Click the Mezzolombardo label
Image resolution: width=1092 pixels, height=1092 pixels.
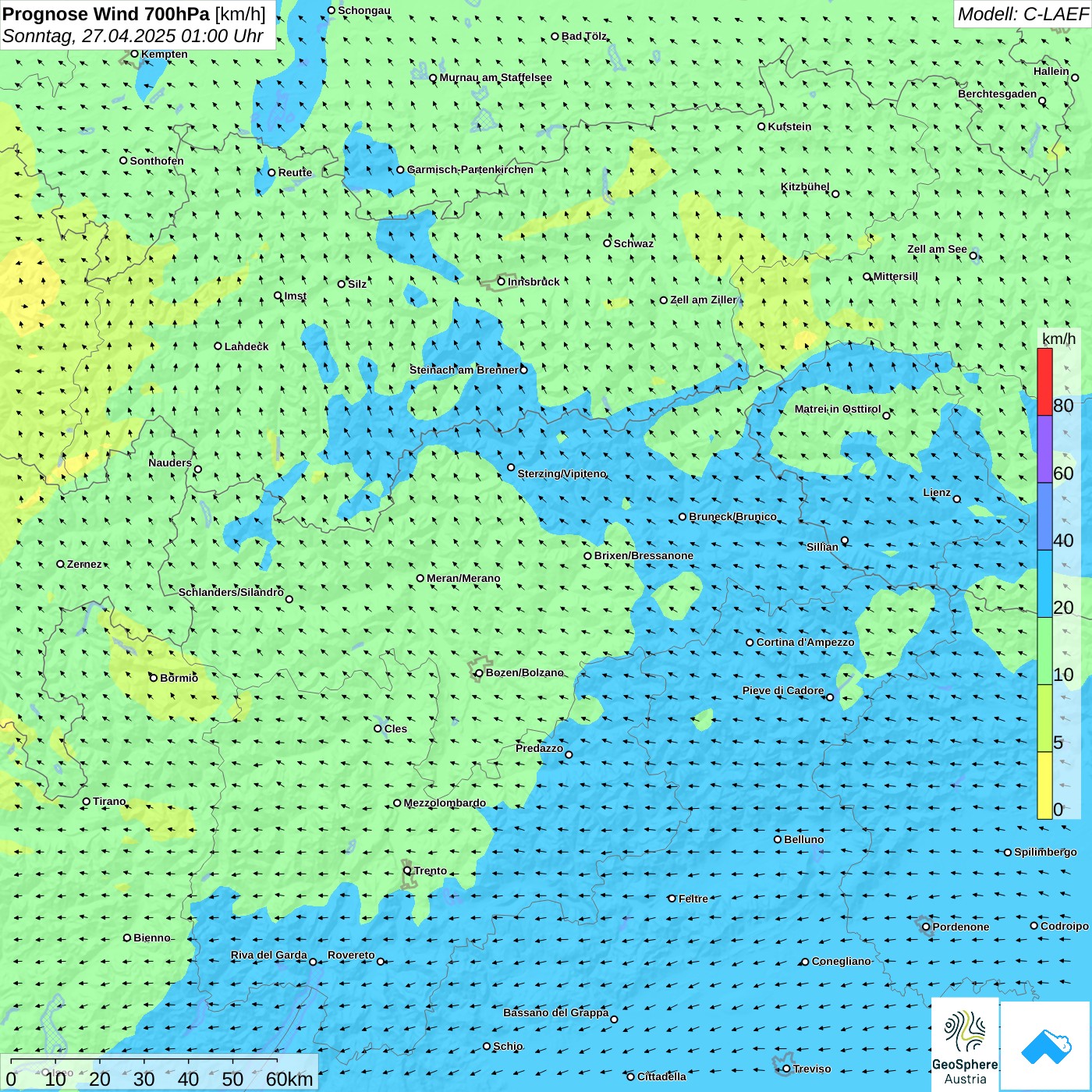(x=445, y=803)
